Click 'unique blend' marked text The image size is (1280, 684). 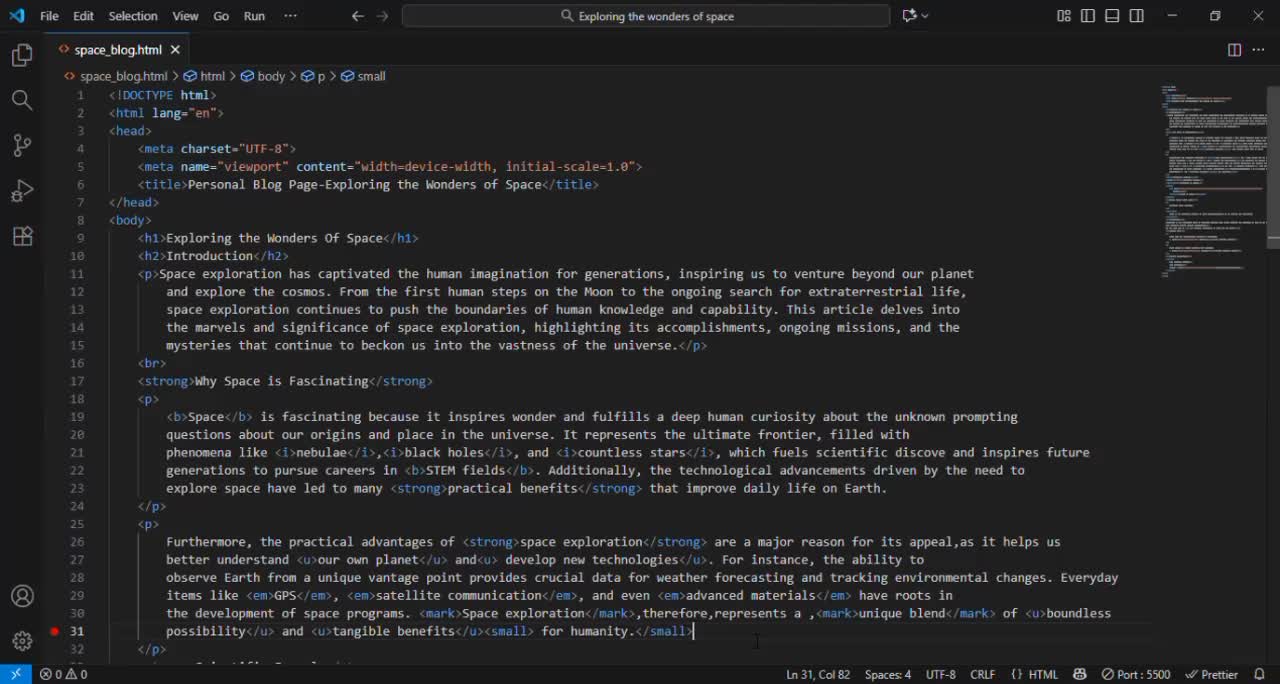pyautogui.click(x=901, y=613)
